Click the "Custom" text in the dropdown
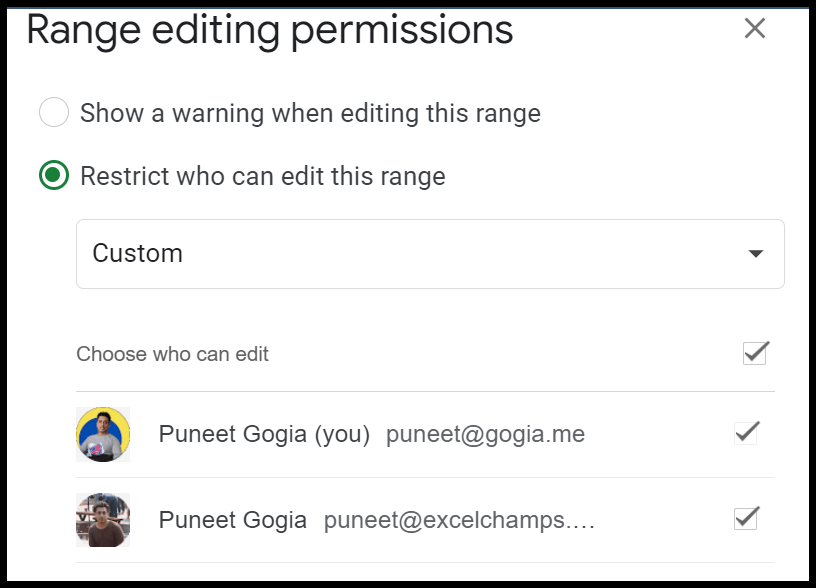 click(x=137, y=253)
